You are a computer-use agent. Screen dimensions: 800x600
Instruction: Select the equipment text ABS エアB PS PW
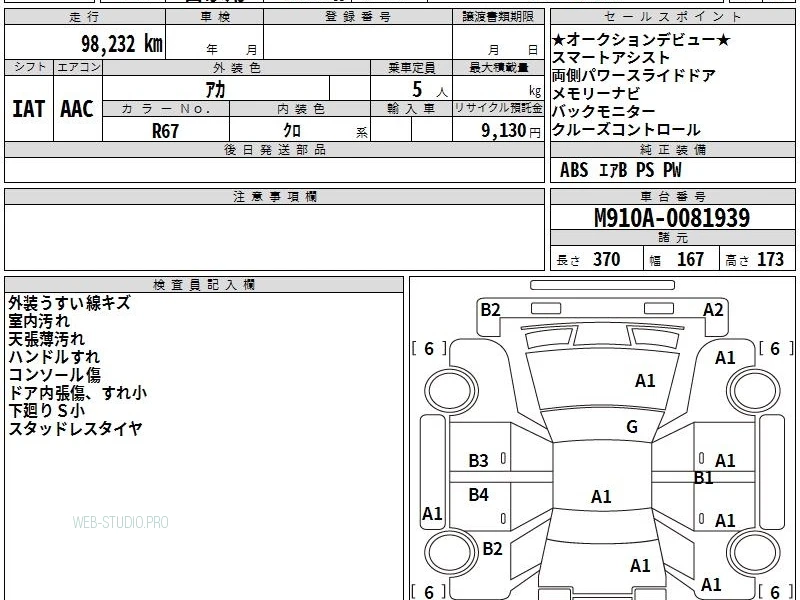click(x=620, y=170)
